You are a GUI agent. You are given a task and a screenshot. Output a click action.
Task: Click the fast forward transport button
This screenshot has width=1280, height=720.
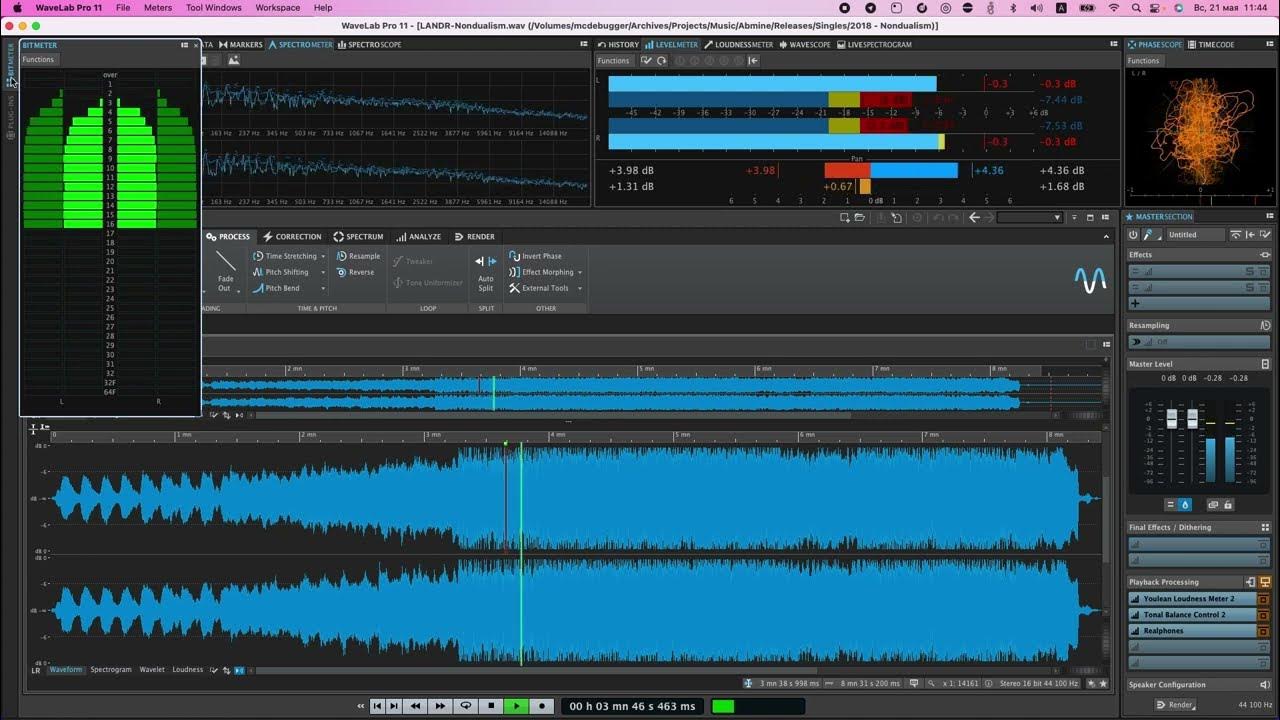point(439,706)
